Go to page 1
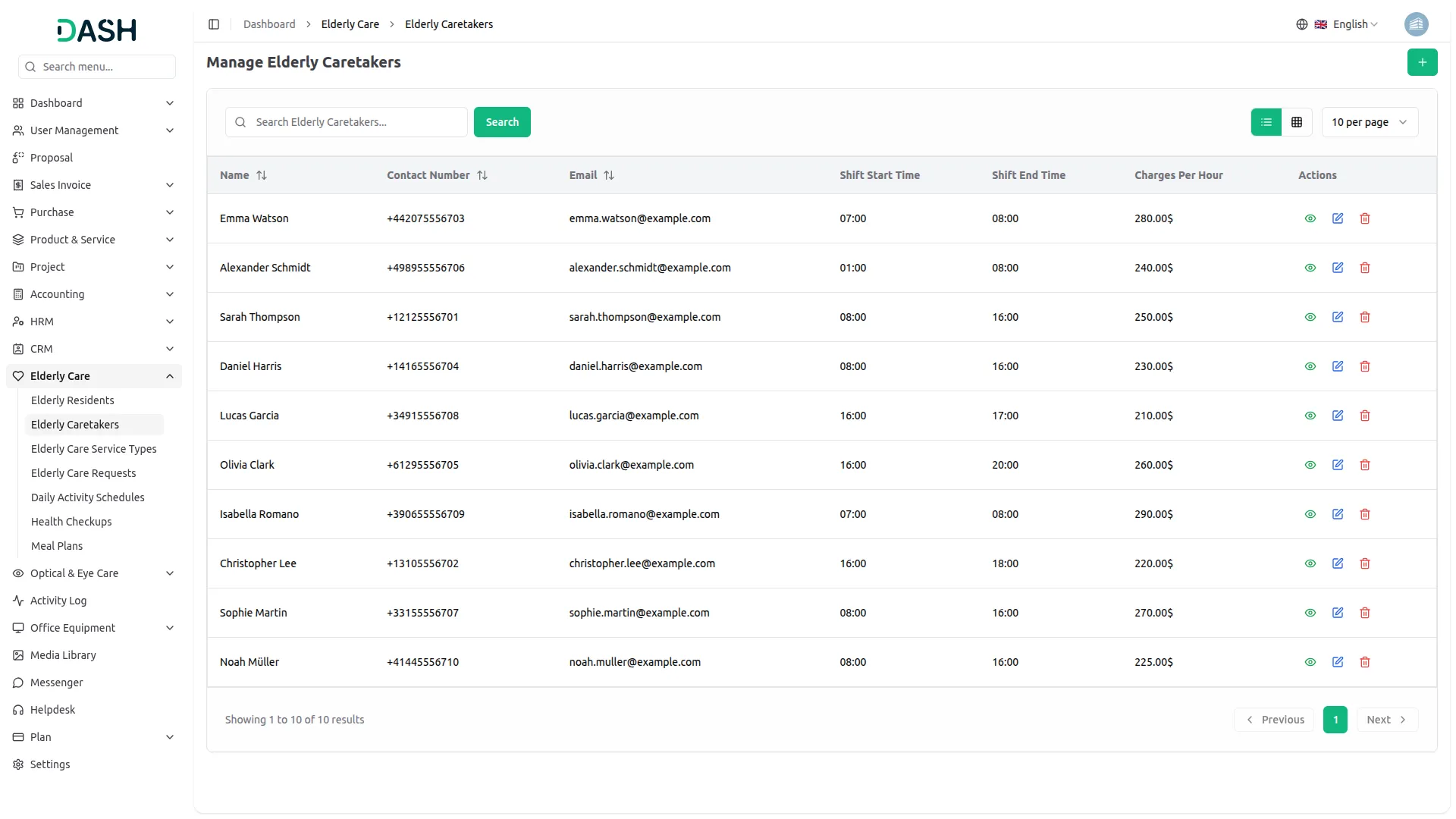The image size is (1456, 819). 1335,720
